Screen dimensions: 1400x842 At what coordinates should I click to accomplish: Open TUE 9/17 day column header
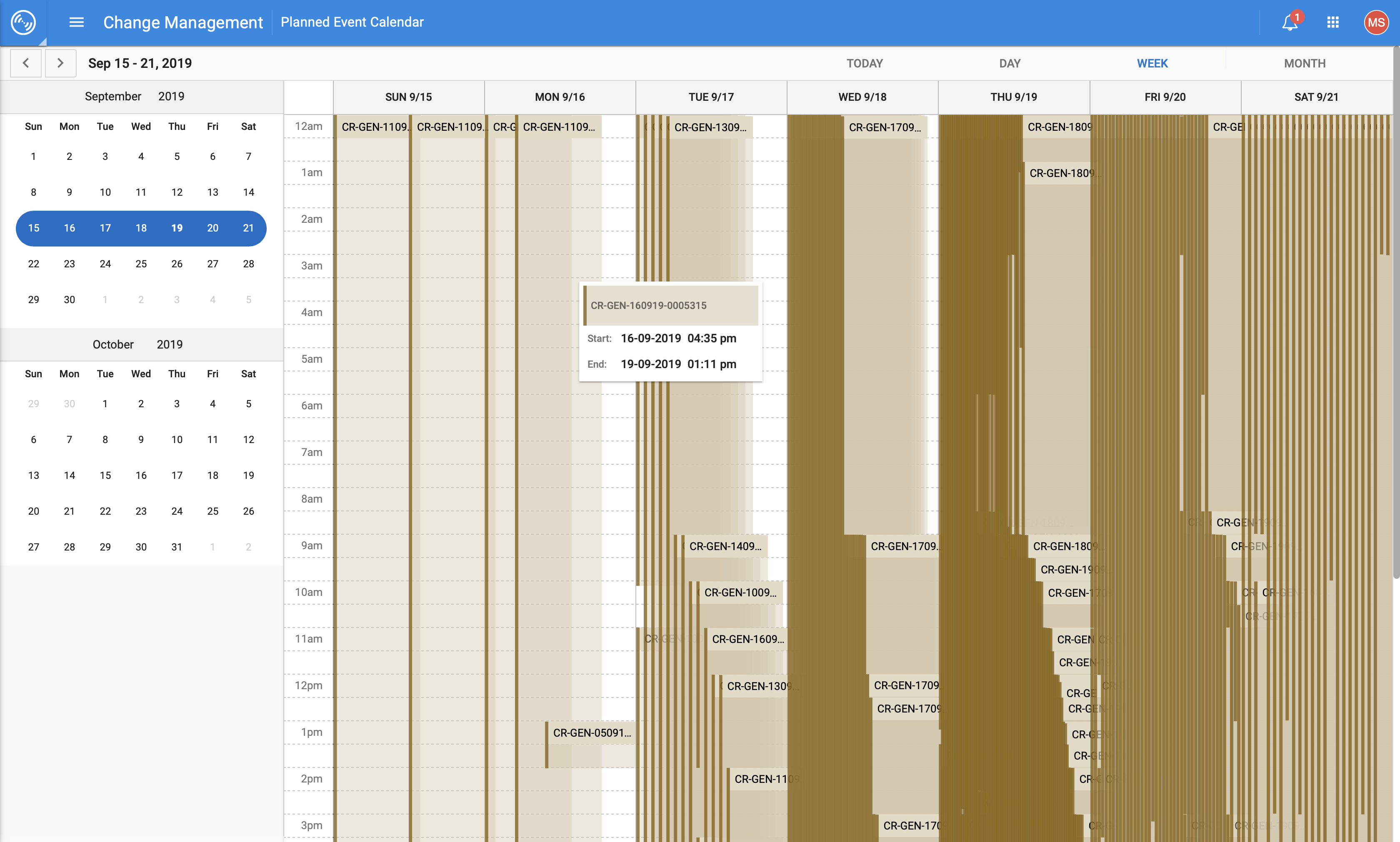click(x=711, y=97)
